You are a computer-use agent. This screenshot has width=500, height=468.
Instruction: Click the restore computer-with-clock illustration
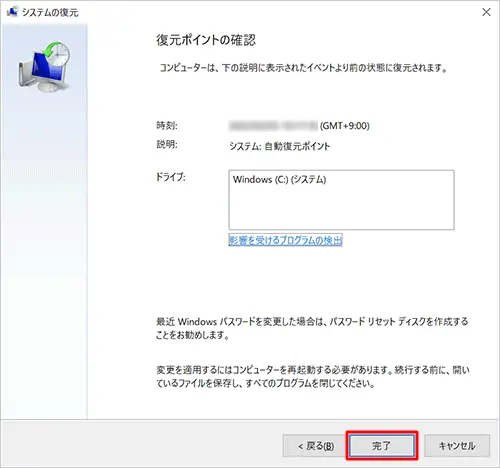pyautogui.click(x=44, y=67)
